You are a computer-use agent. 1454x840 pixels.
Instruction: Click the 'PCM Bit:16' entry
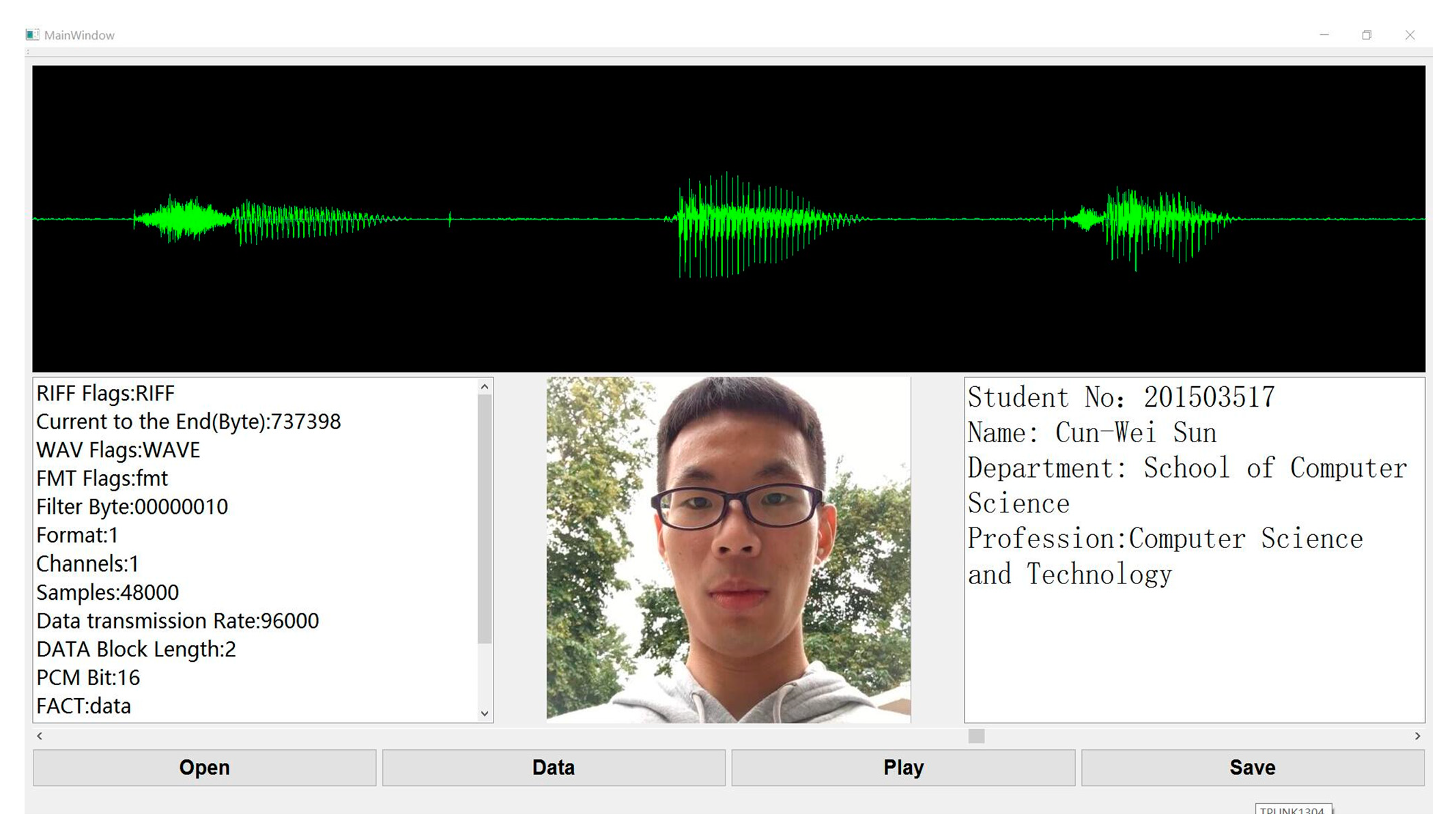88,678
